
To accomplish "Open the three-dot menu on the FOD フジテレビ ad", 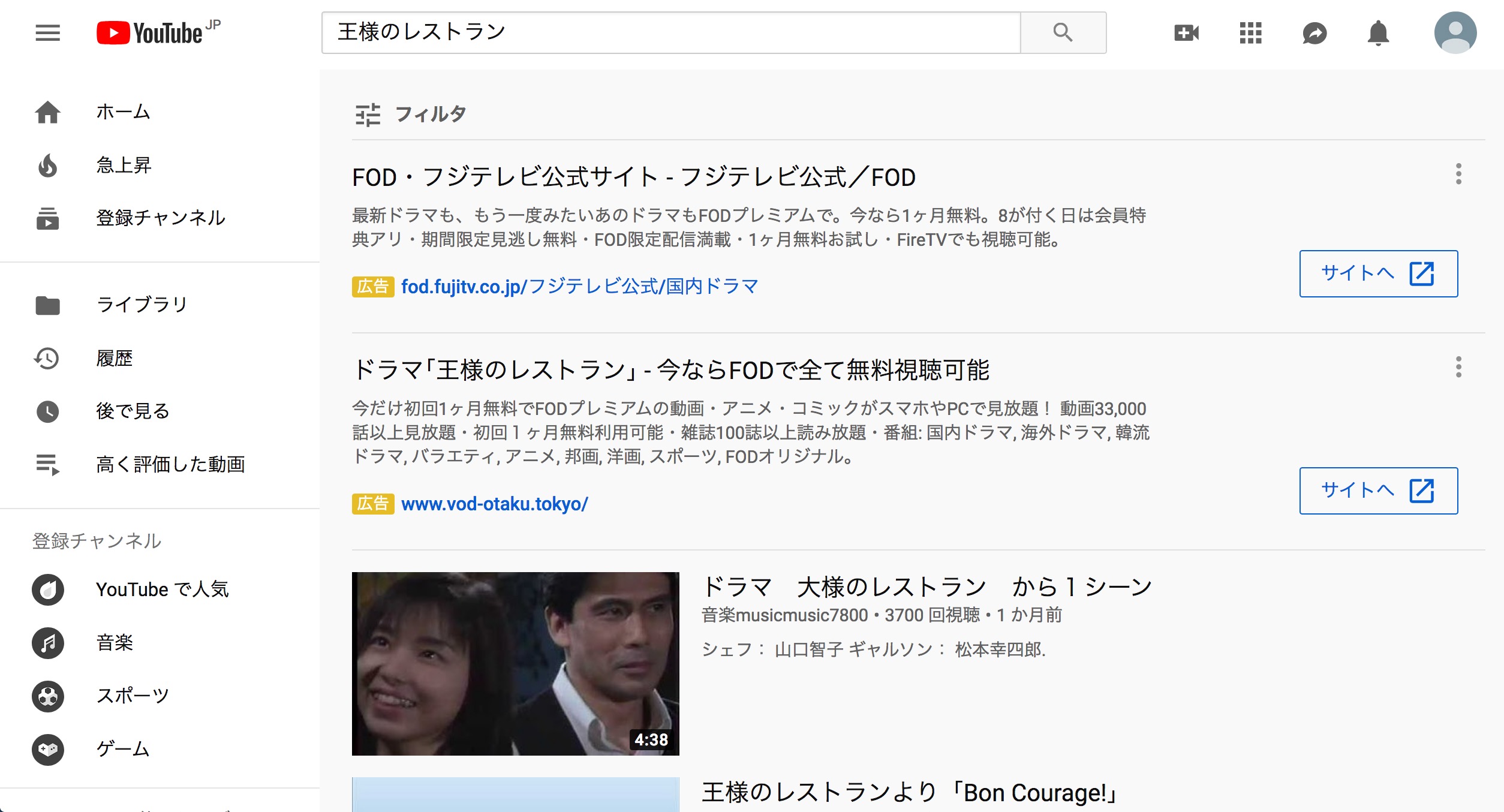I will (x=1458, y=174).
